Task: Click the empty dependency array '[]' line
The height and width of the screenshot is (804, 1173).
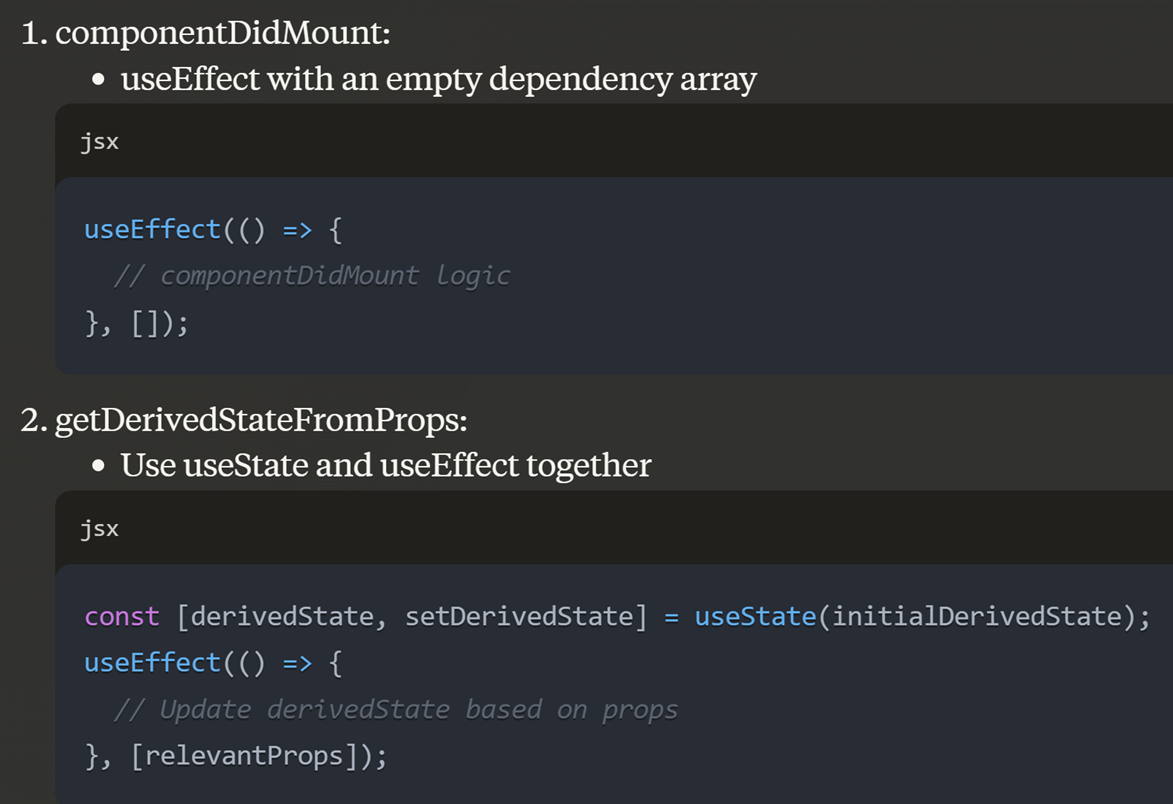Action: click(x=152, y=322)
